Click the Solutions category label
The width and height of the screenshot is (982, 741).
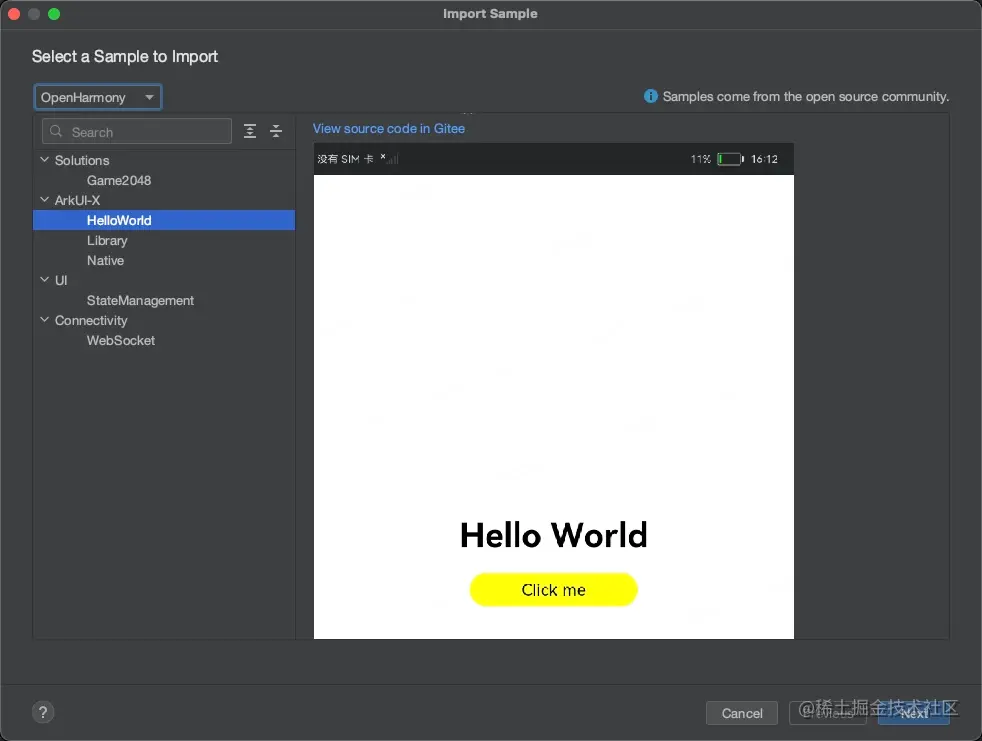(82, 160)
